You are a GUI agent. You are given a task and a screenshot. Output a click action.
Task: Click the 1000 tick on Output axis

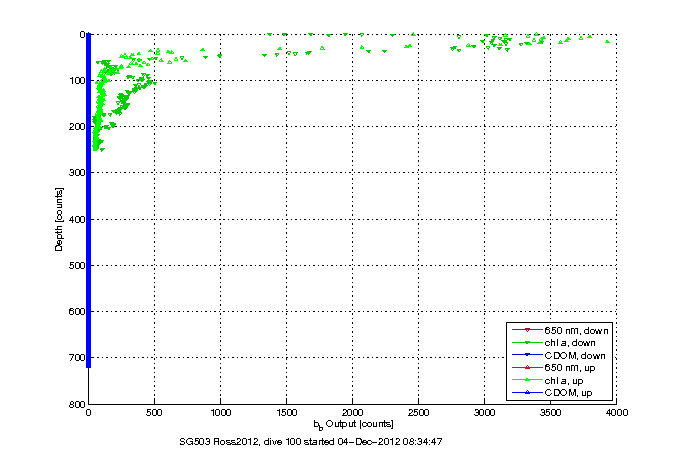tap(221, 413)
